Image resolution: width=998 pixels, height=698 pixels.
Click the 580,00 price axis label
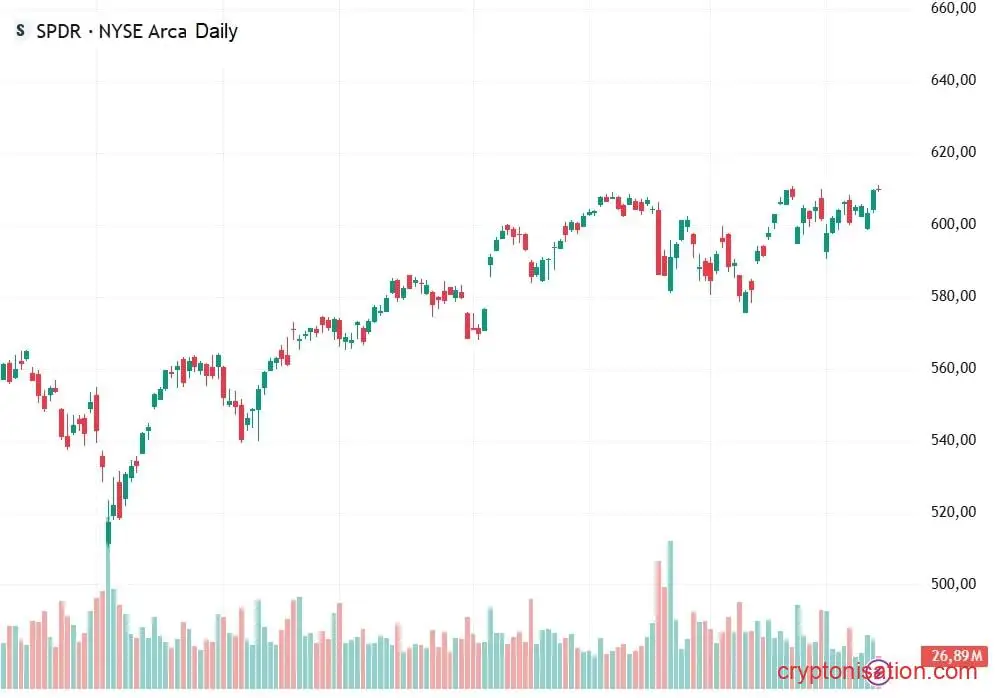(x=953, y=295)
